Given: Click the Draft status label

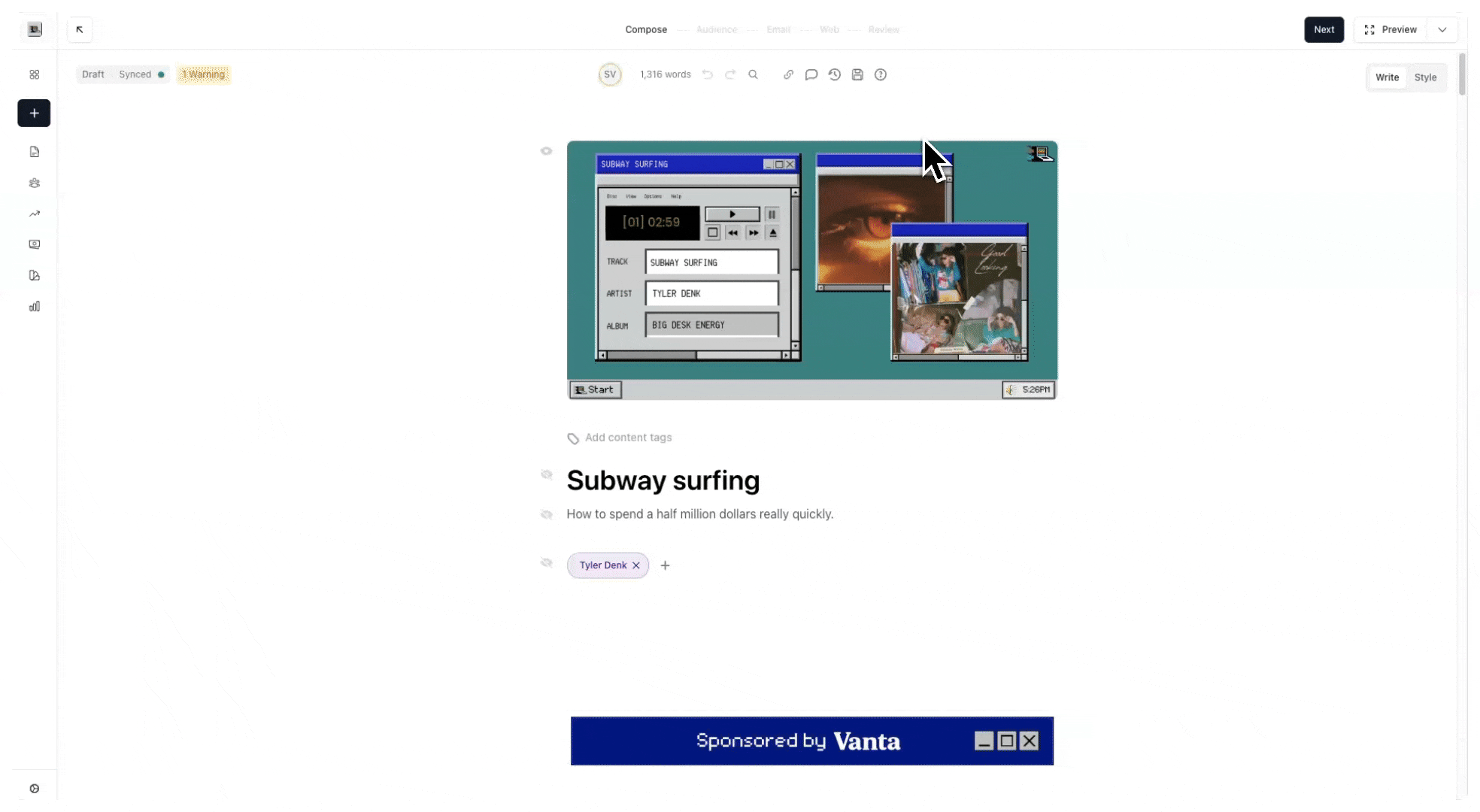Looking at the screenshot, I should [93, 74].
